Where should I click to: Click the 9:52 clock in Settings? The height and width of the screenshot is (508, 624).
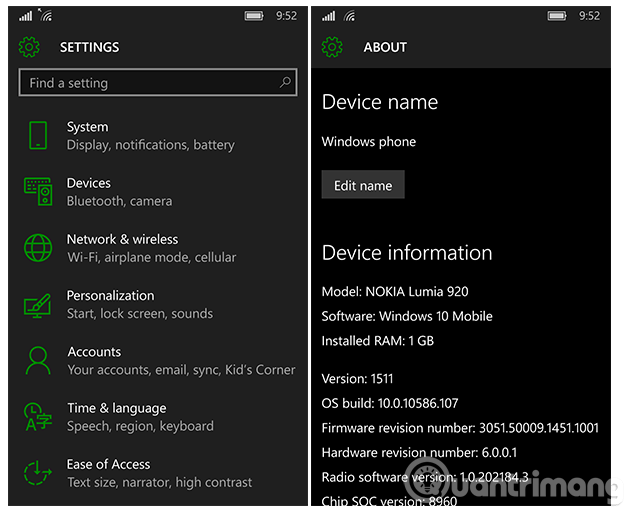[x=287, y=16]
